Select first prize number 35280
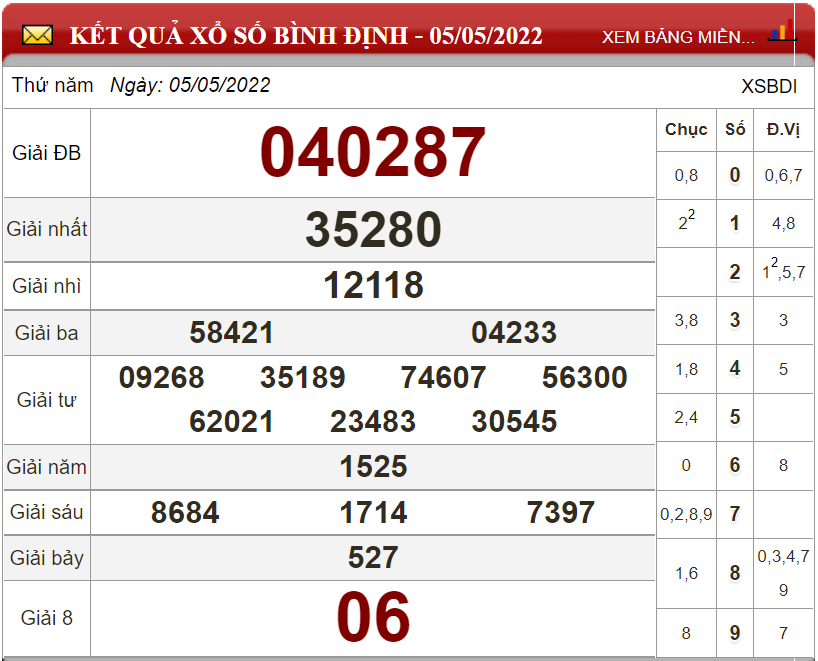This screenshot has height=661, width=818. [373, 230]
